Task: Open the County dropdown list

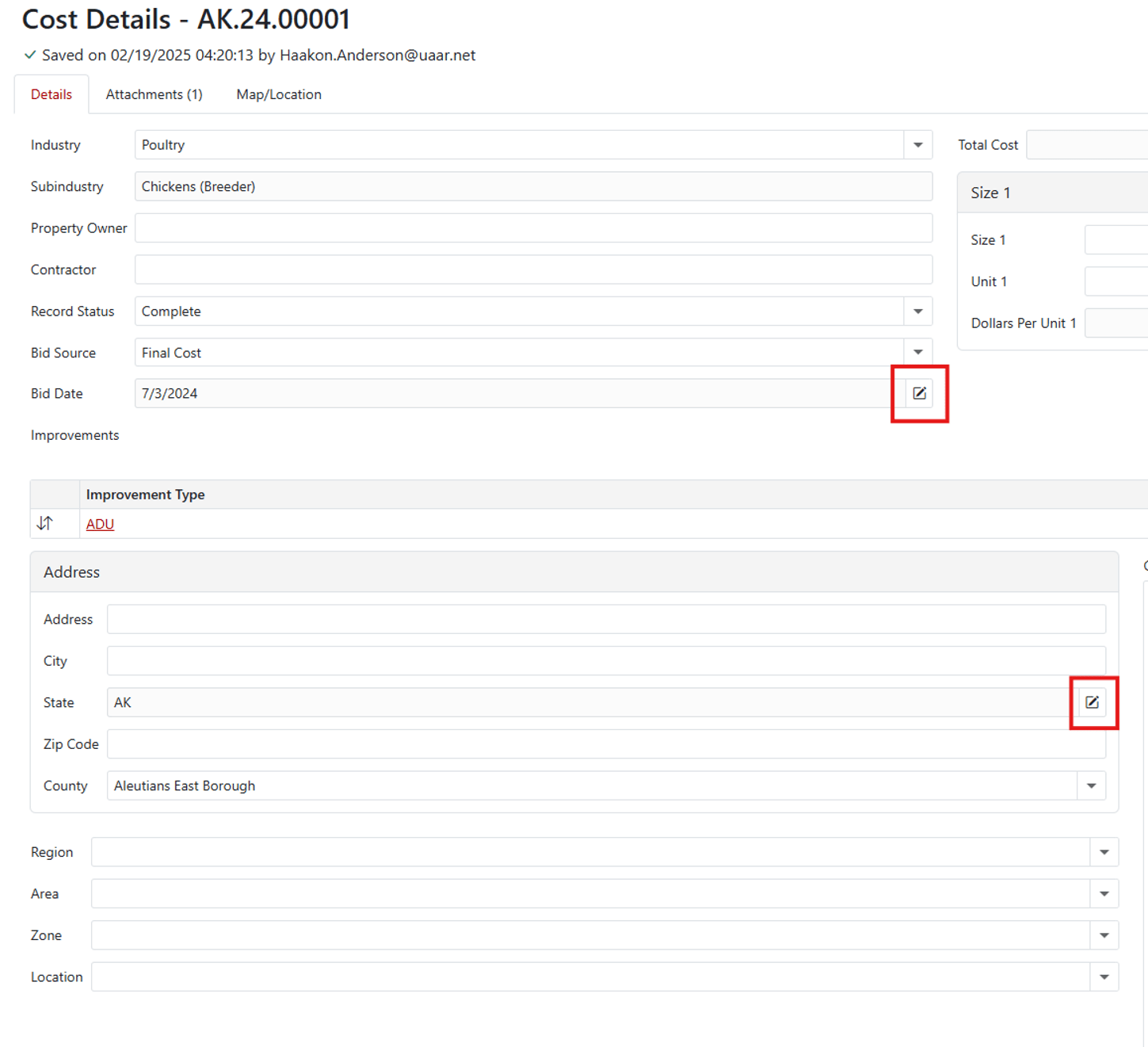Action: click(x=1091, y=786)
